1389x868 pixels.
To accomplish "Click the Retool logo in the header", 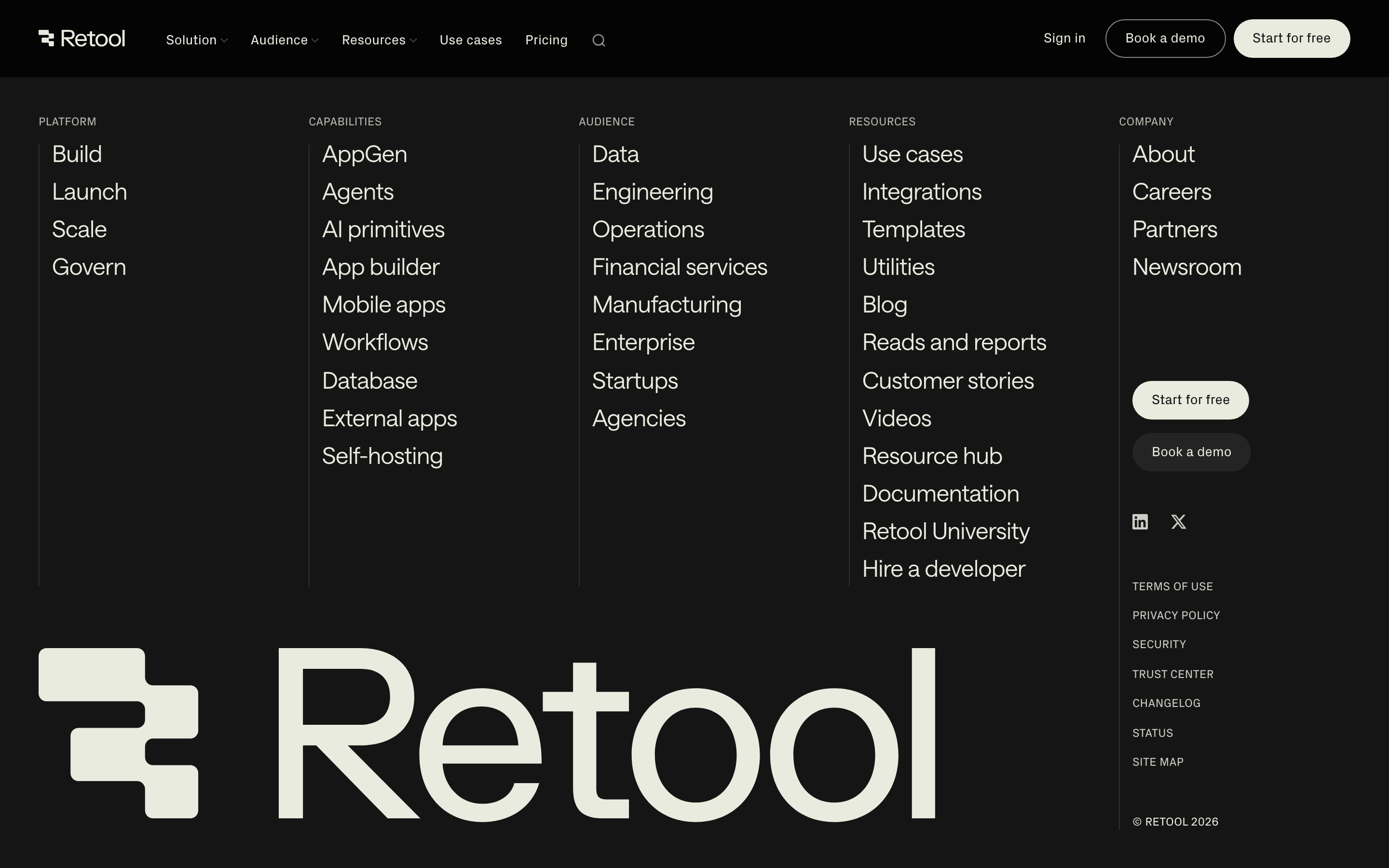I will [x=82, y=39].
